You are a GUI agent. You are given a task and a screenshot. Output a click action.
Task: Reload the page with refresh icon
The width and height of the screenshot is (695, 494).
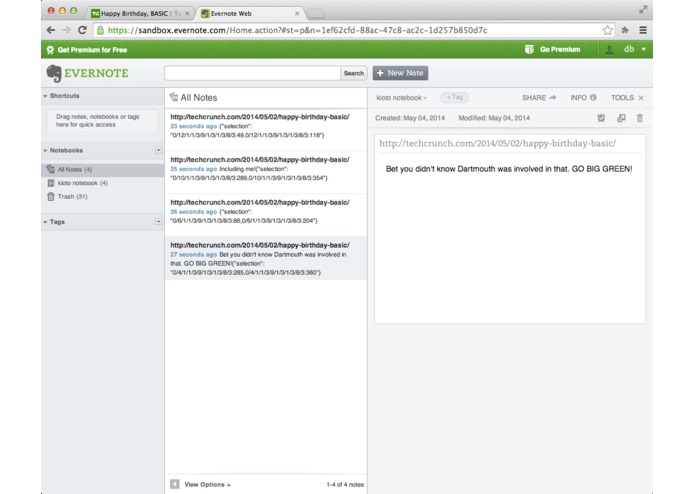point(82,30)
